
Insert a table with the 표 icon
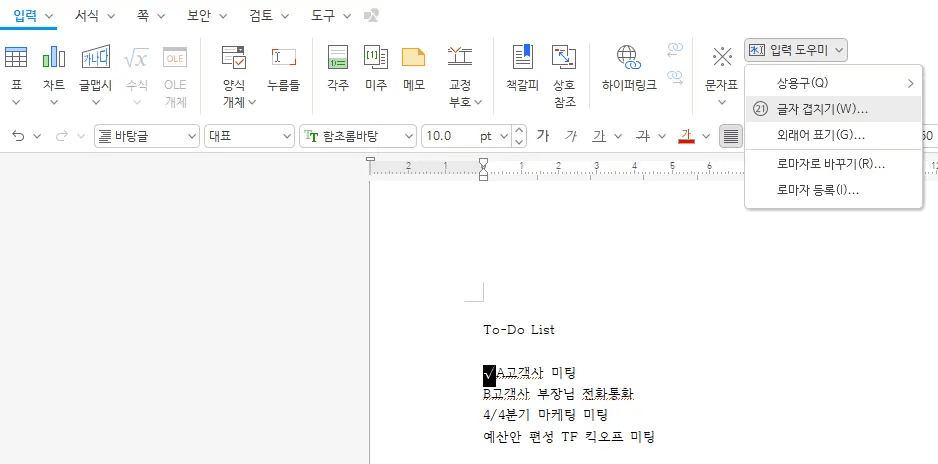(x=16, y=58)
